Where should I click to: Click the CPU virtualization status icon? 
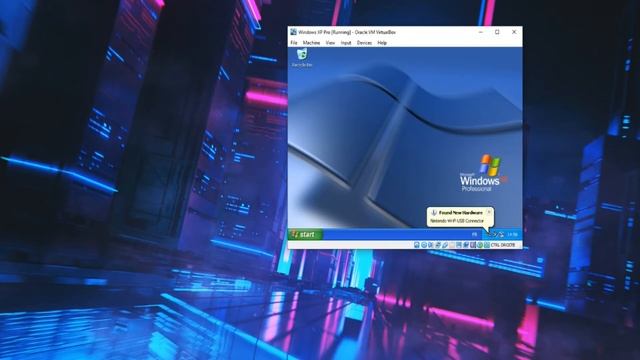(x=473, y=245)
